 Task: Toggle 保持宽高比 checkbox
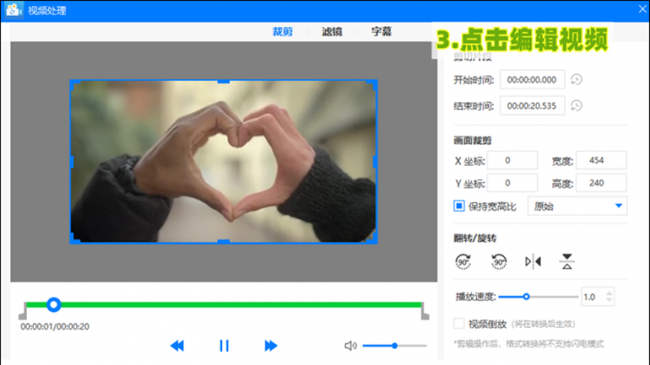click(459, 206)
